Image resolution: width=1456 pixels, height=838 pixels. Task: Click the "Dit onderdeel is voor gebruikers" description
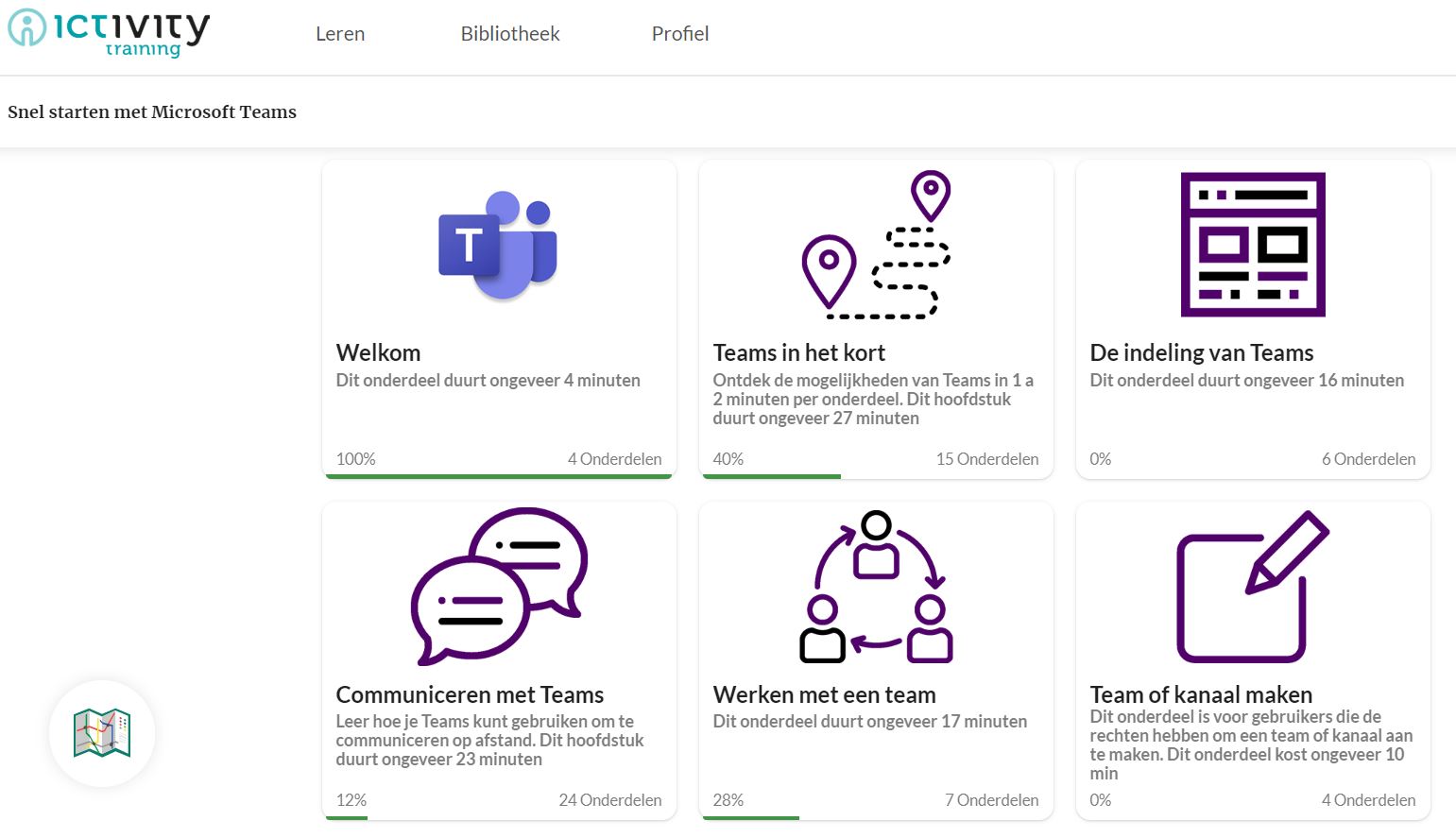[x=1251, y=744]
